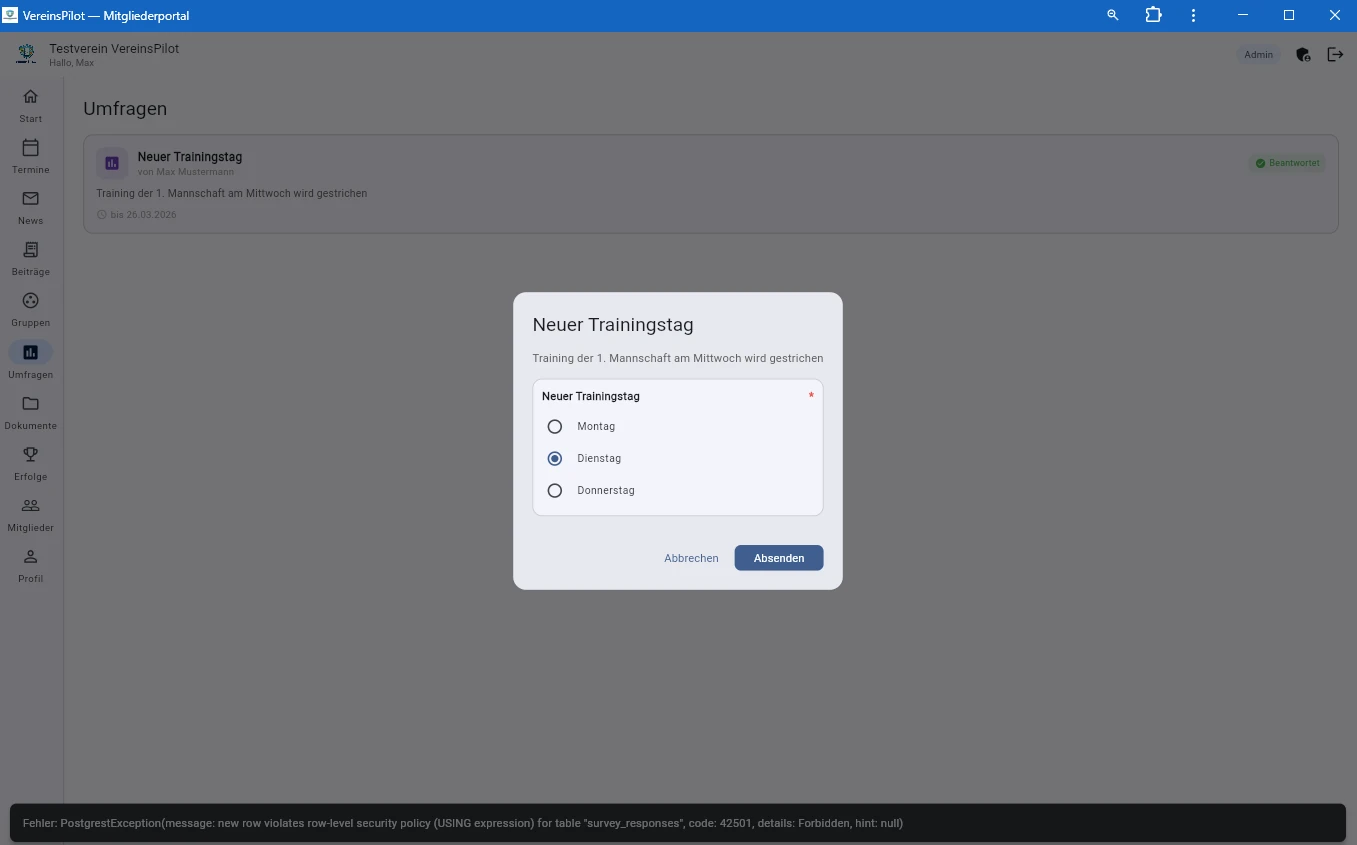The height and width of the screenshot is (845, 1357).
Task: Open the three-dot menu in title bar
Action: 1194,16
